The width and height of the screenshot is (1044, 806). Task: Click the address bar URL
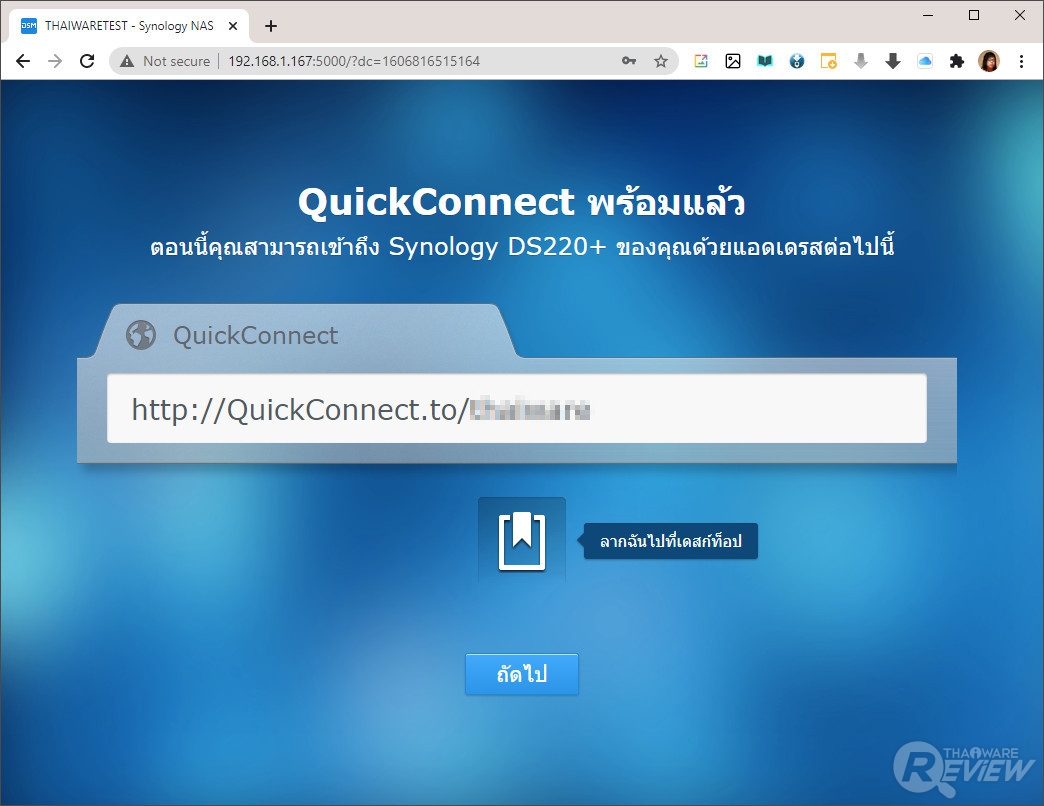click(354, 61)
